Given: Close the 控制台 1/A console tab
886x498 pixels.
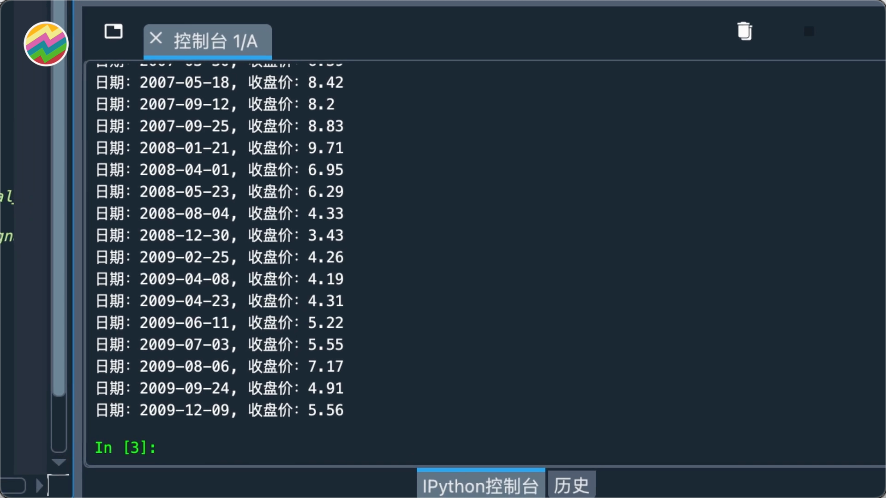Looking at the screenshot, I should coord(156,39).
